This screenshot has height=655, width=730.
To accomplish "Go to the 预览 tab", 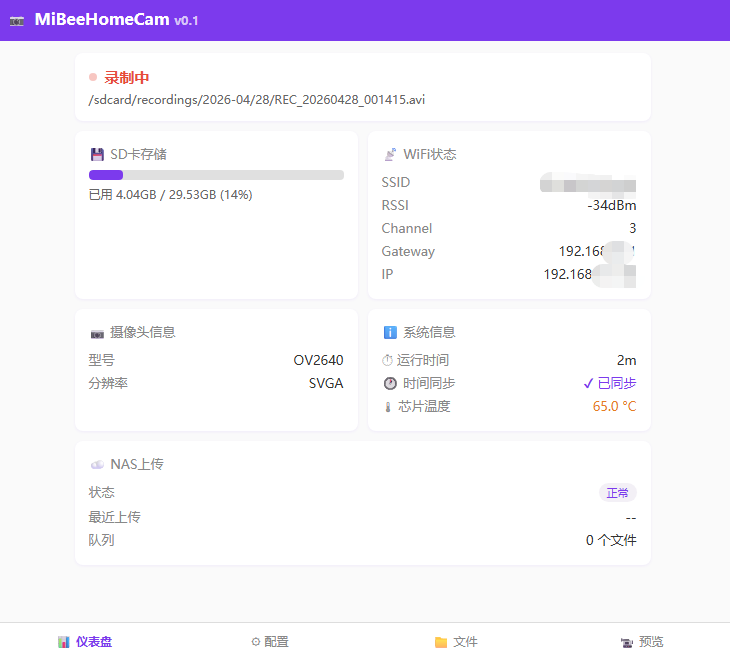I will point(642,642).
